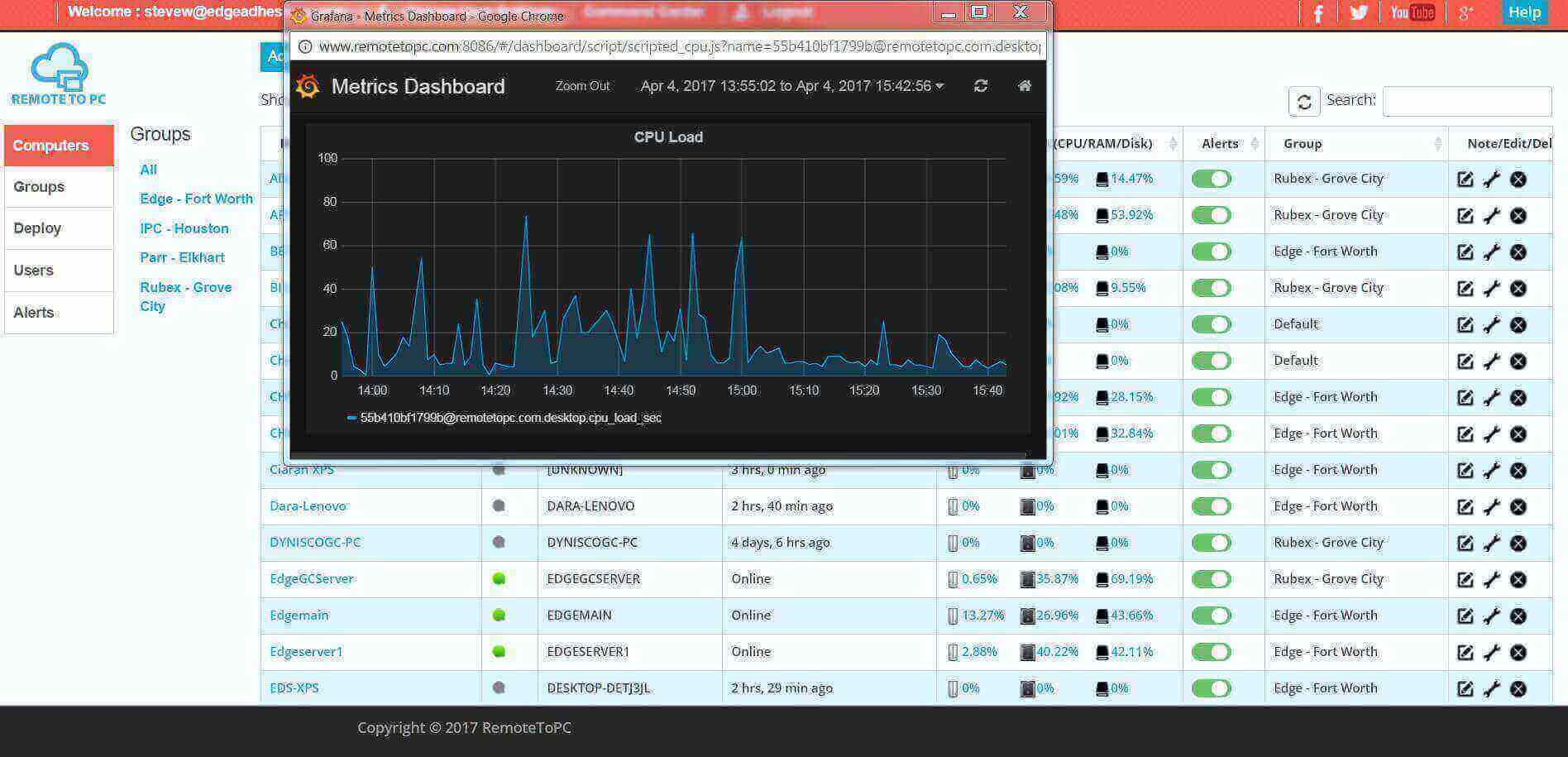Open Alerts in left sidebar
Image resolution: width=1568 pixels, height=757 pixels.
[x=59, y=313]
